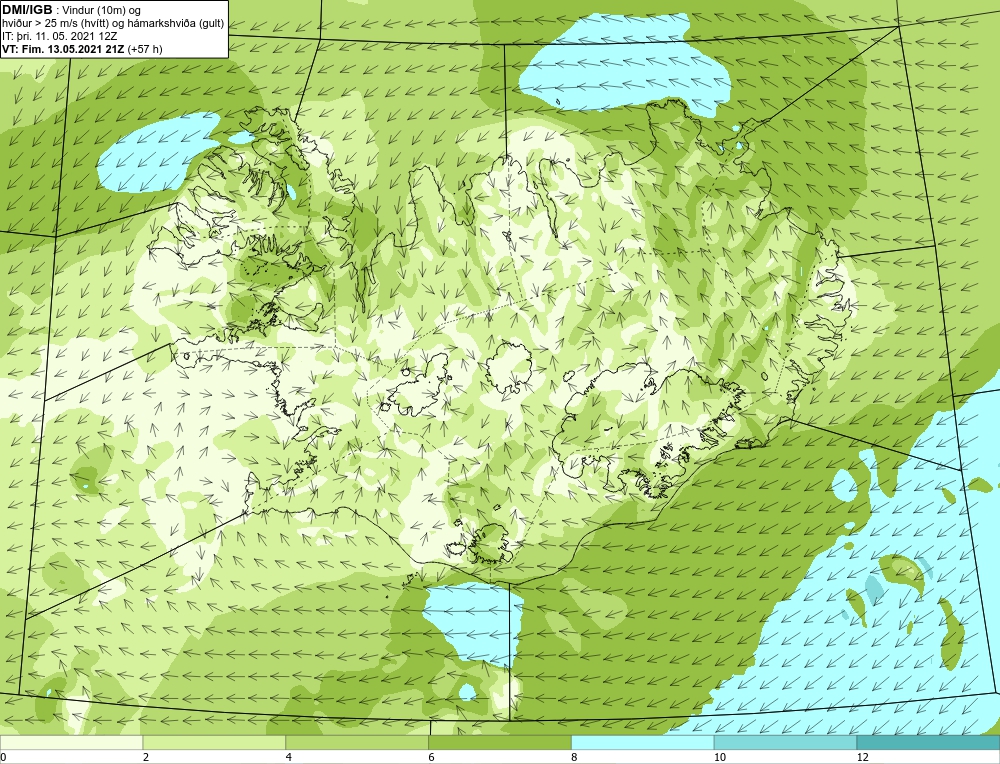The image size is (1000, 764).
Task: Click the "hviður > 25 m/s (hvítt)" line
Action: [x=54, y=23]
